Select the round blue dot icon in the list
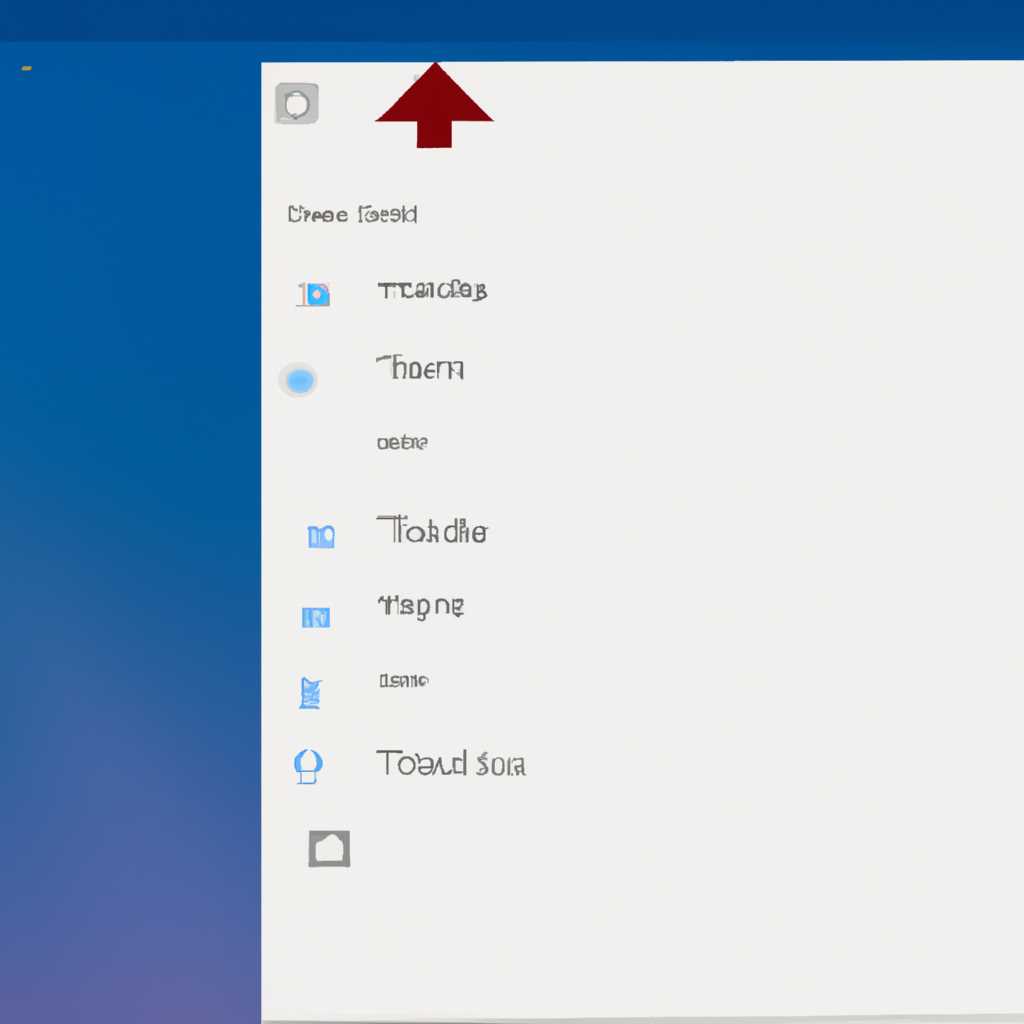This screenshot has width=1024, height=1024. [298, 380]
